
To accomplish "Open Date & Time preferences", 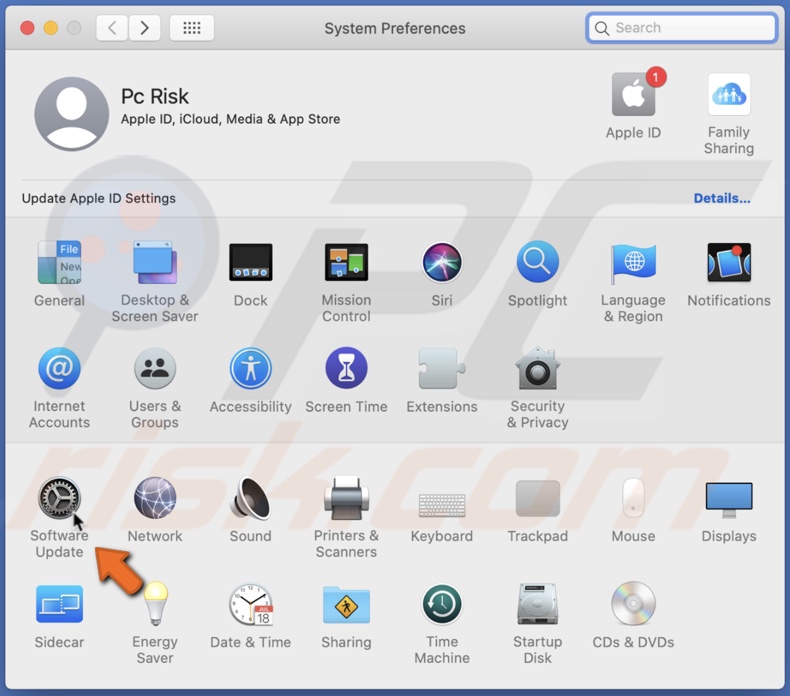I will click(x=250, y=604).
